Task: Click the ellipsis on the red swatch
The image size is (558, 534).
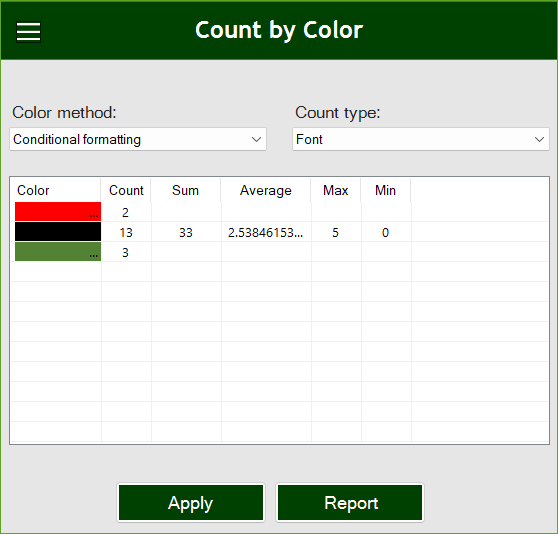Action: click(x=94, y=215)
